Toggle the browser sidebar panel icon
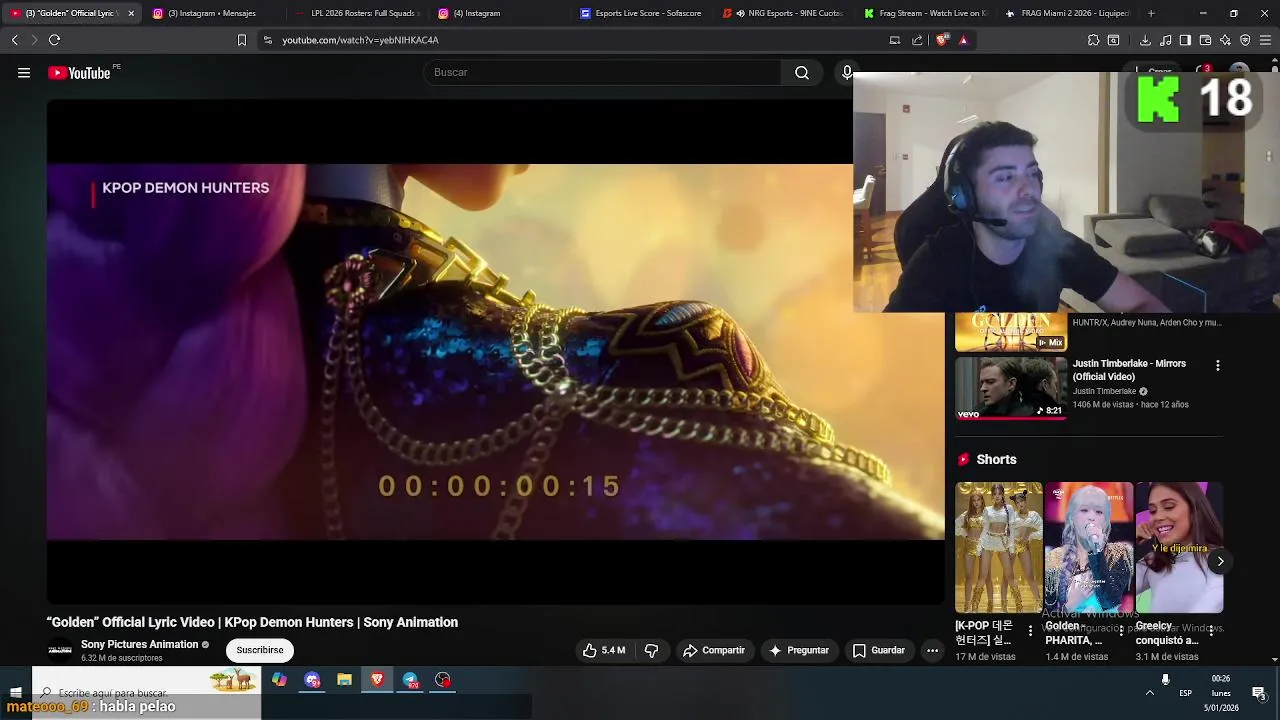Viewport: 1280px width, 720px height. (1185, 40)
